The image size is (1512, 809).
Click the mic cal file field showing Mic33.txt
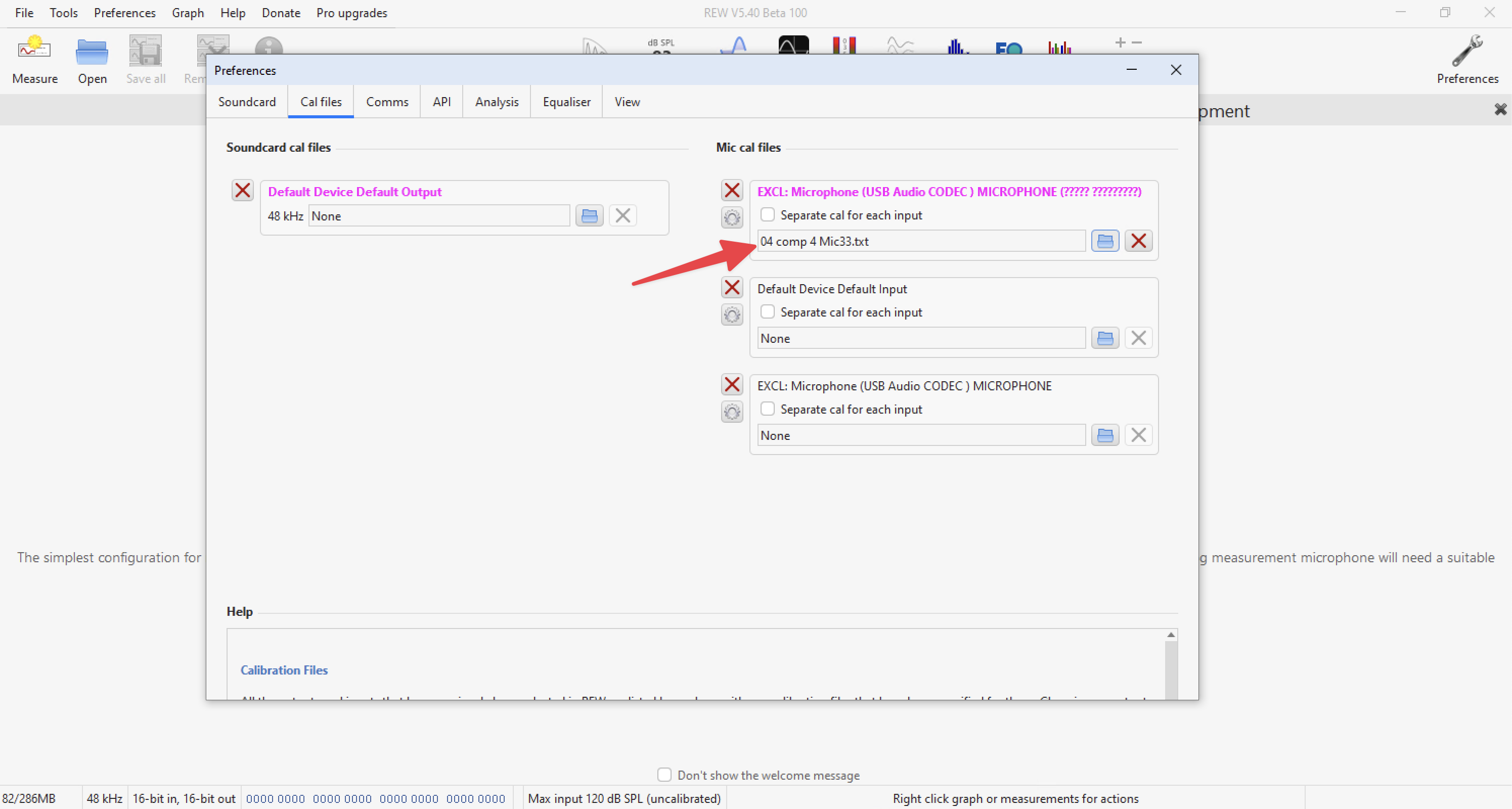click(920, 241)
